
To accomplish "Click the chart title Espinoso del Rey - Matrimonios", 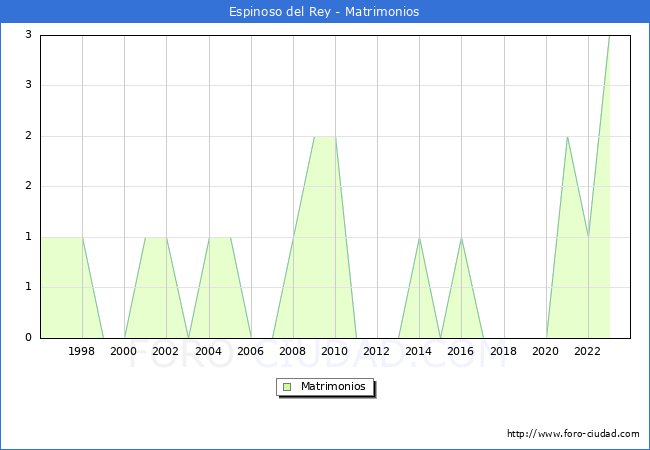I will (x=324, y=12).
